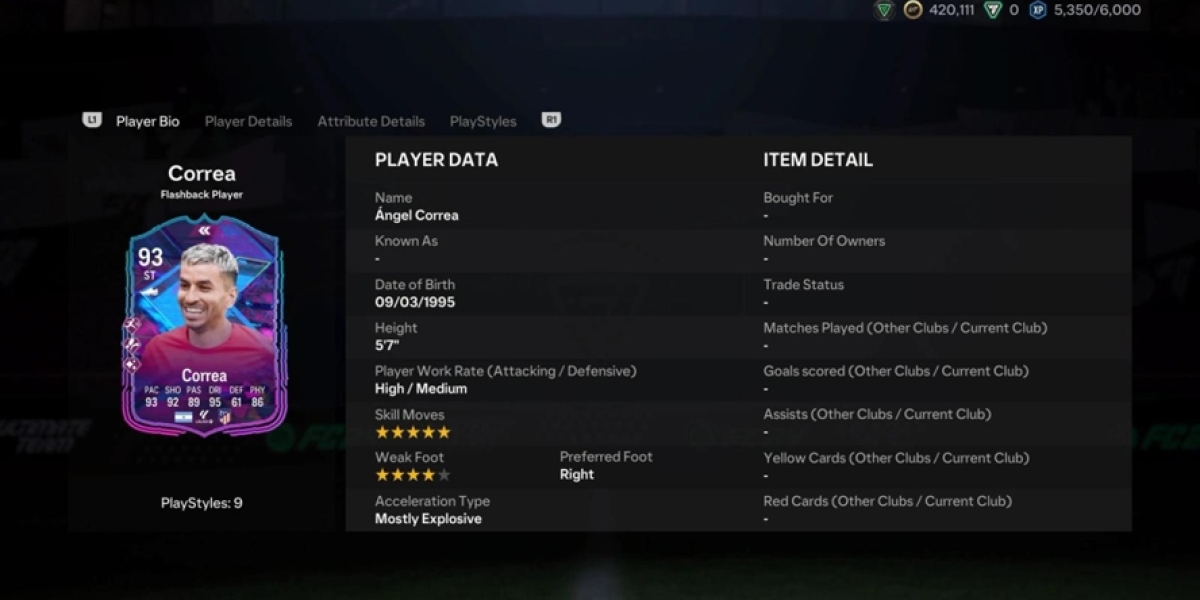Click the UT coins icon
1200x600 pixels.
pos(912,10)
